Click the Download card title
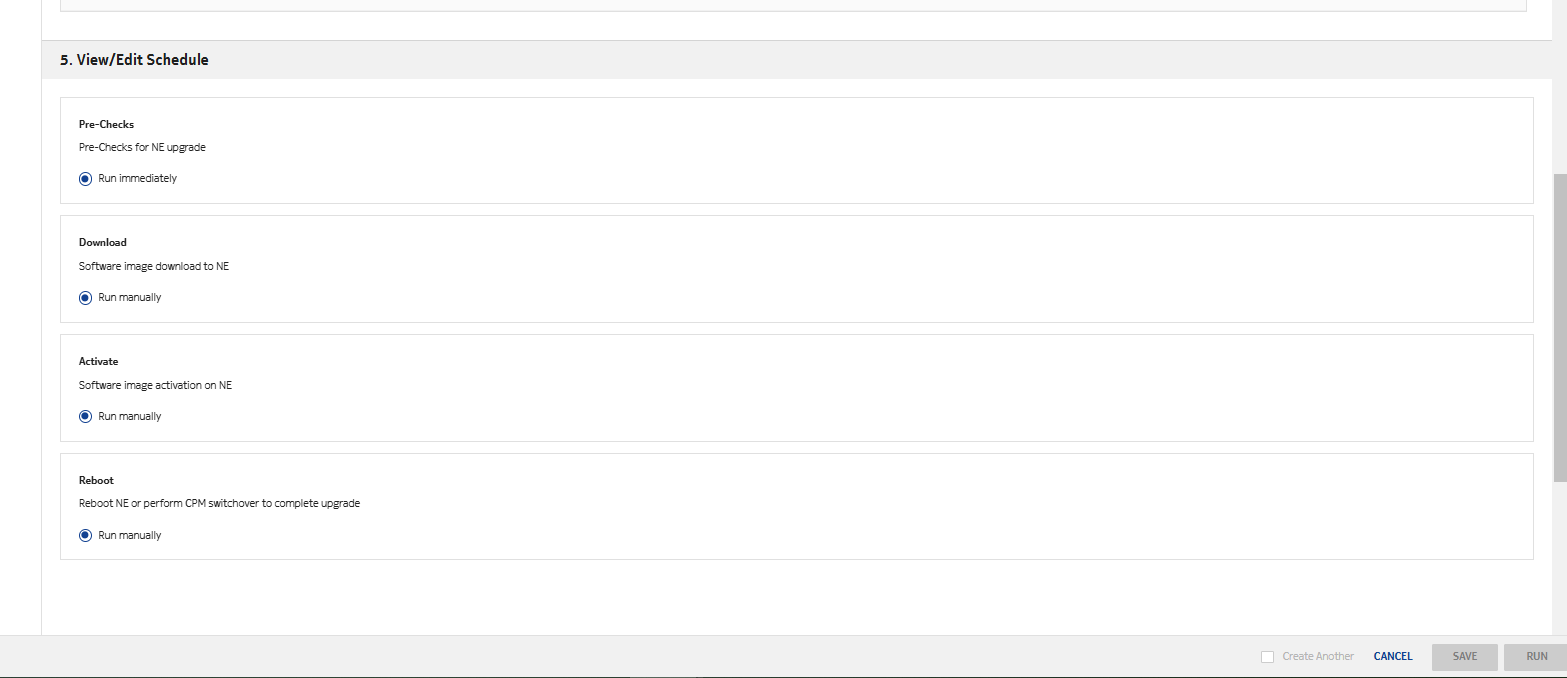Image resolution: width=1567 pixels, height=678 pixels. [103, 243]
